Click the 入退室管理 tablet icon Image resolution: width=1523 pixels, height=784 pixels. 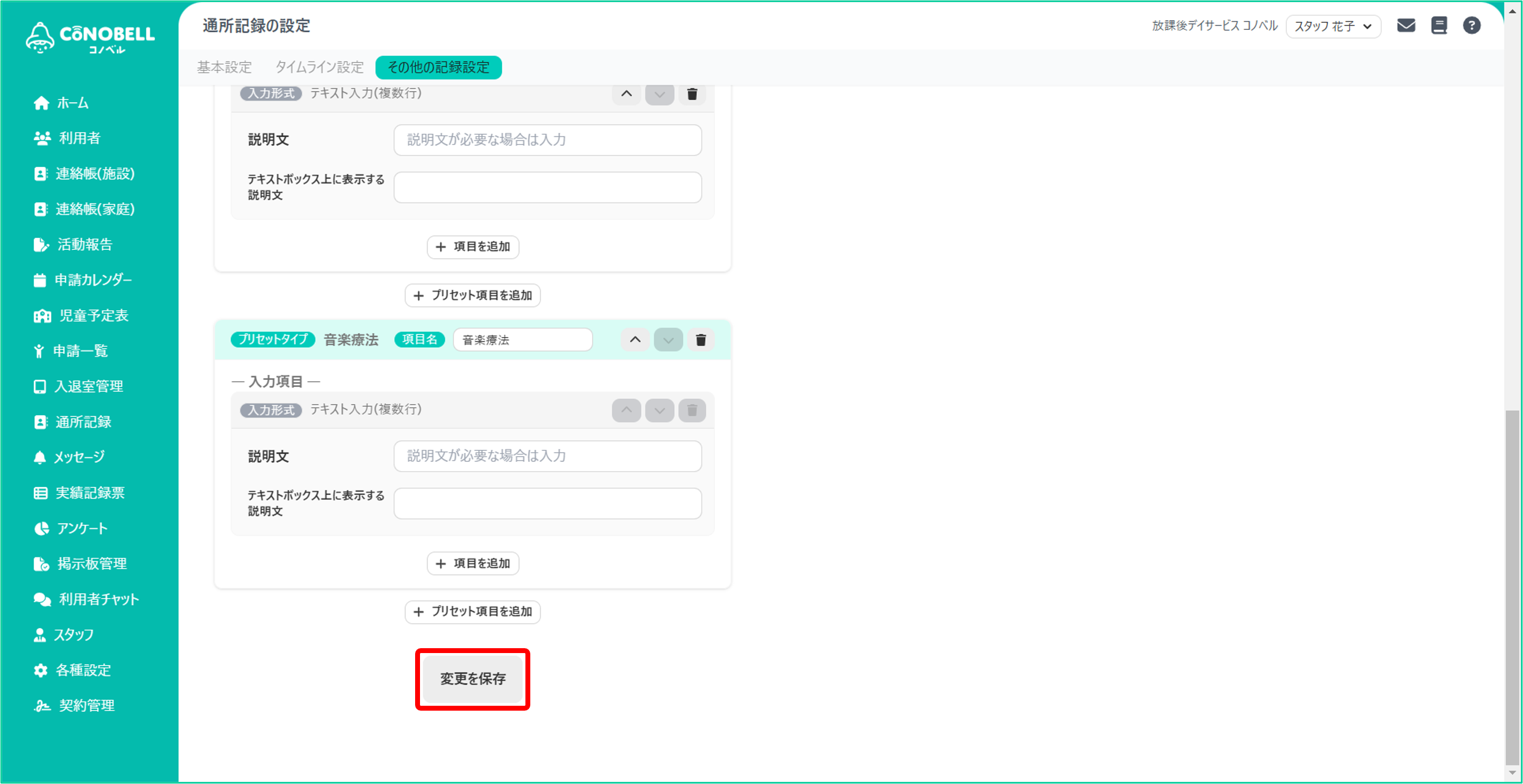coord(40,387)
